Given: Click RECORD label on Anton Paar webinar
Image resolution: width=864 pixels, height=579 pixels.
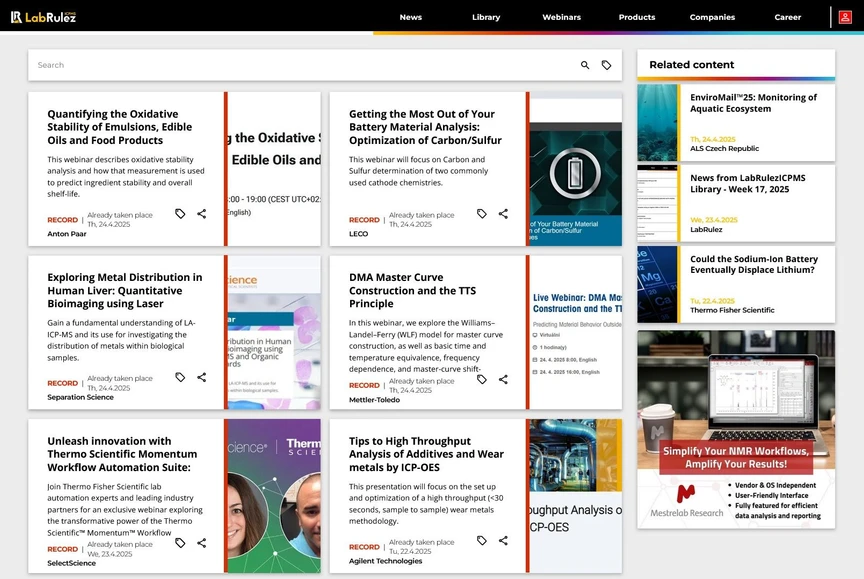Looking at the screenshot, I should pyautogui.click(x=62, y=220).
